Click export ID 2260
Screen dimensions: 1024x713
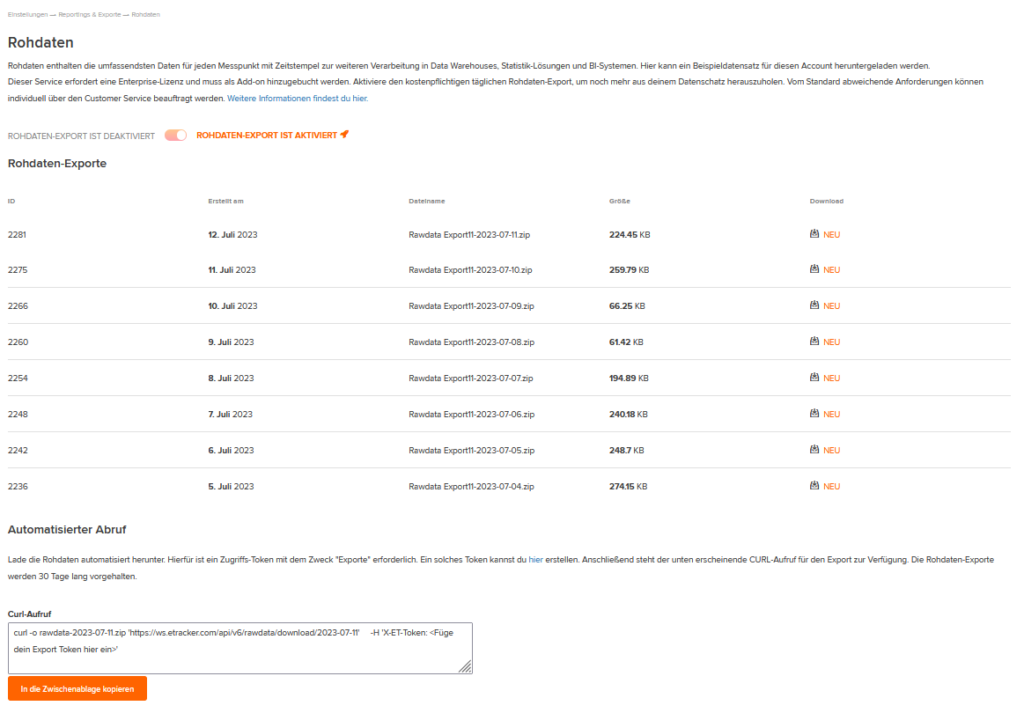[18, 342]
